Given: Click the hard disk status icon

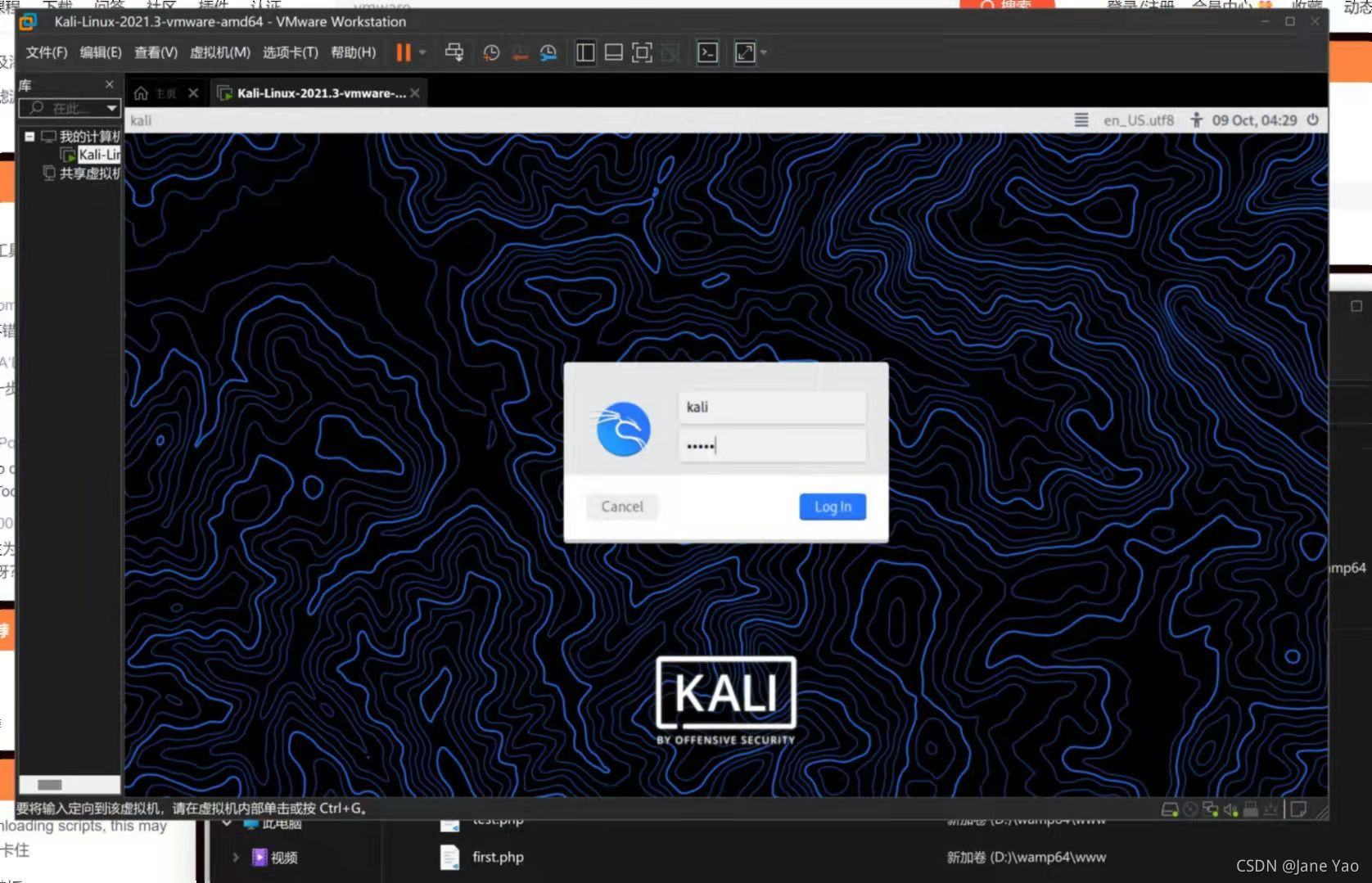Looking at the screenshot, I should (1170, 809).
